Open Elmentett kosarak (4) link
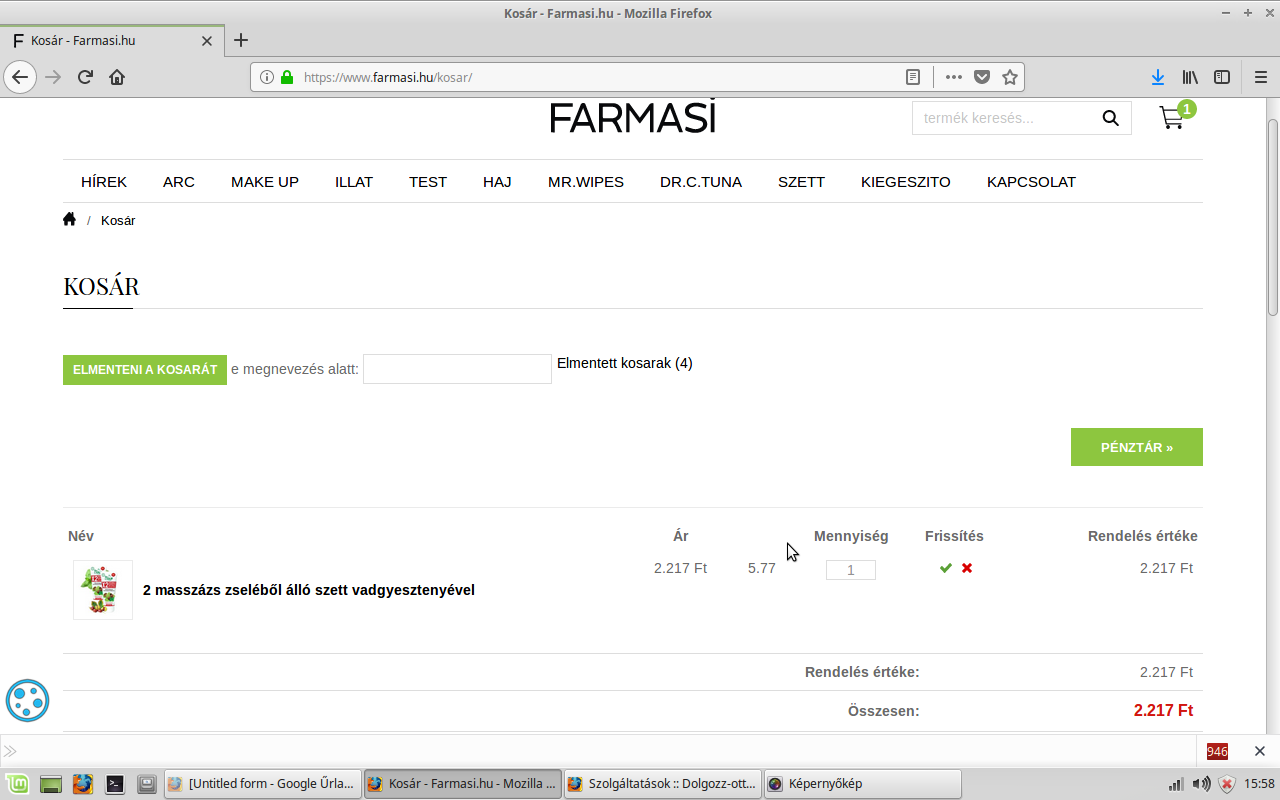Screen dimensions: 1280x800 [x=624, y=363]
